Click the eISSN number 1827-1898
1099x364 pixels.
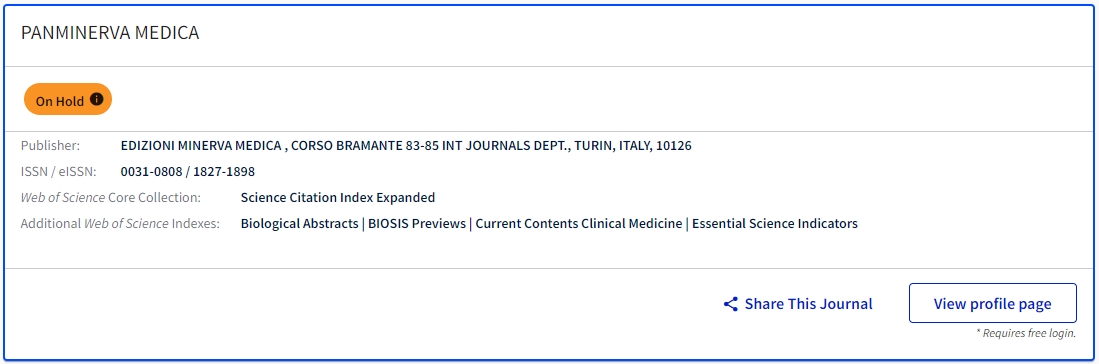224,171
